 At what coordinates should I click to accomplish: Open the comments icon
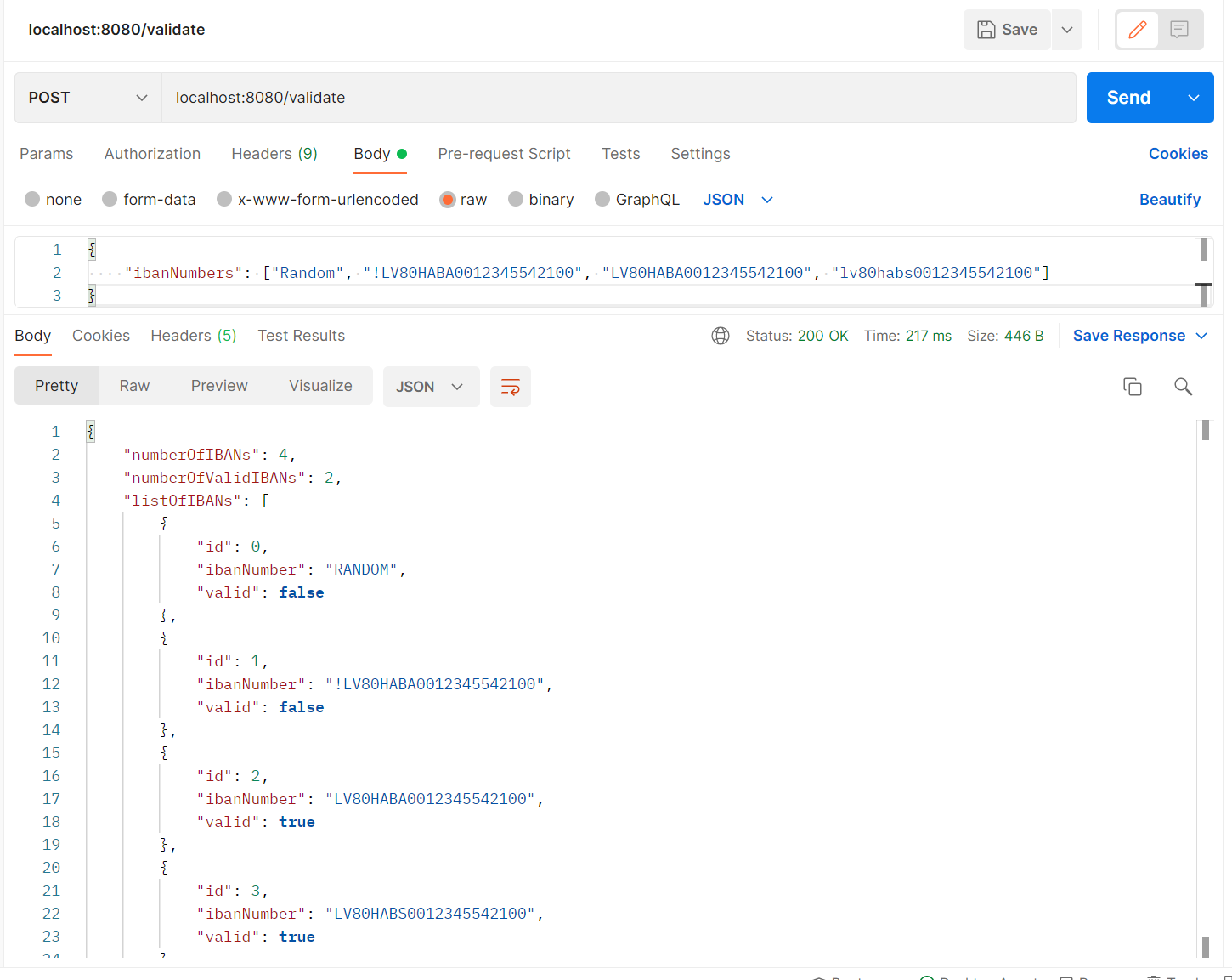(1179, 30)
